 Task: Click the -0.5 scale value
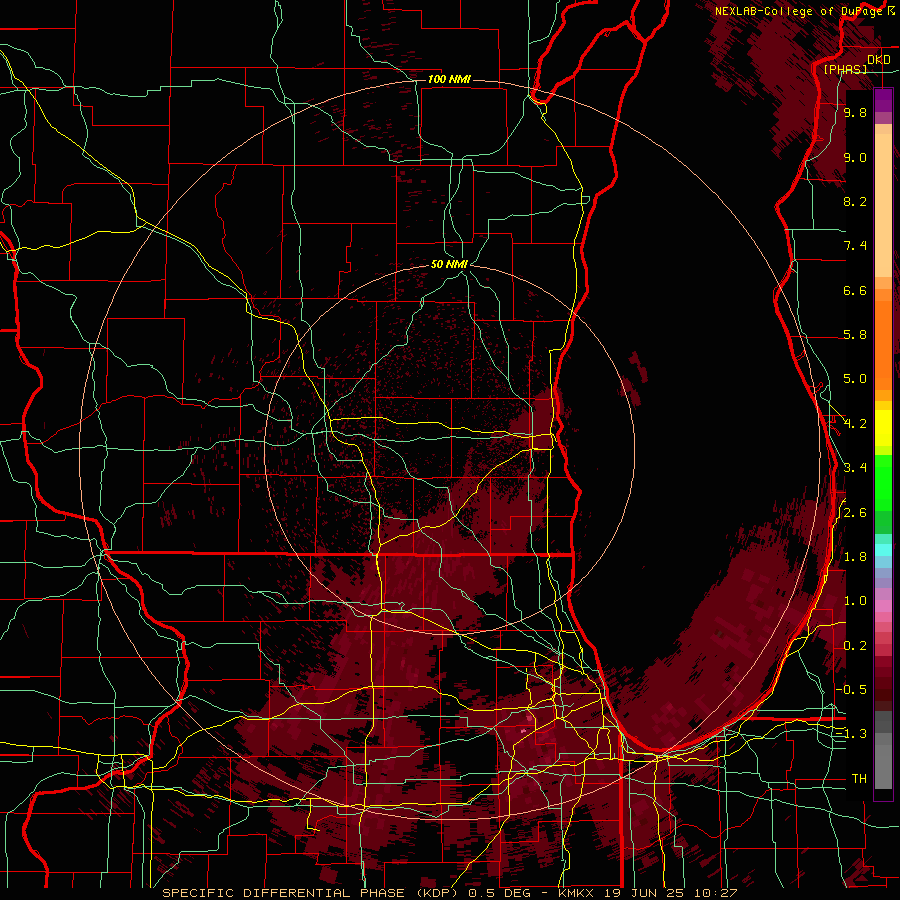(x=851, y=690)
